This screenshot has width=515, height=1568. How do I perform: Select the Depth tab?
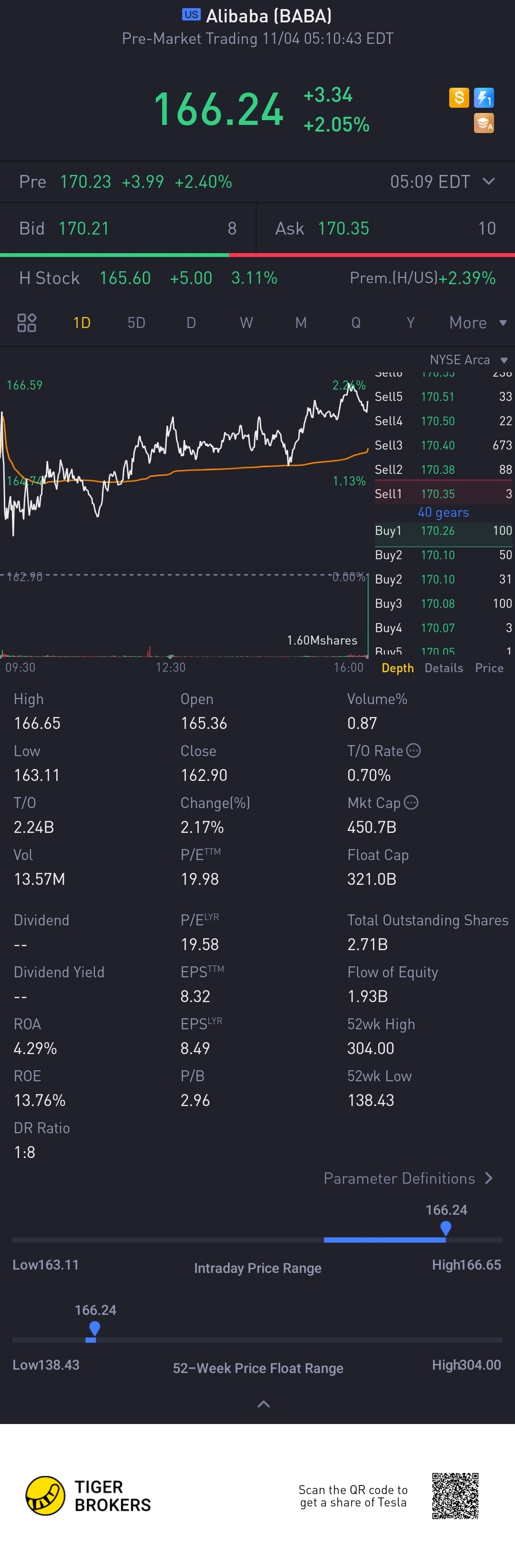[398, 668]
